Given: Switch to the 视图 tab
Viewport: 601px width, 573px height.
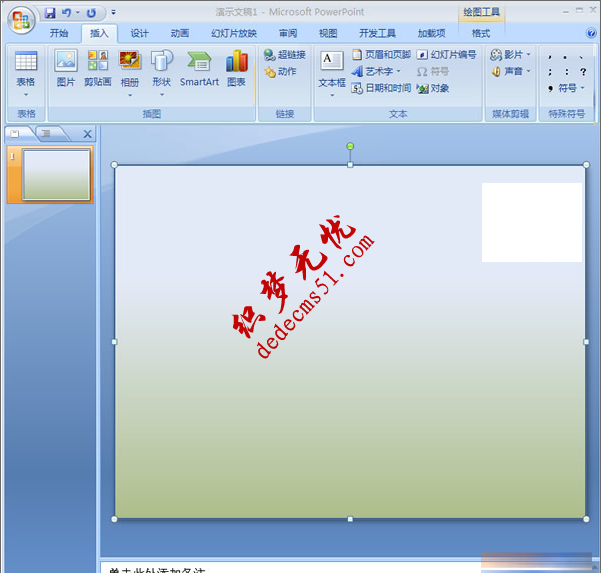Looking at the screenshot, I should click(328, 33).
